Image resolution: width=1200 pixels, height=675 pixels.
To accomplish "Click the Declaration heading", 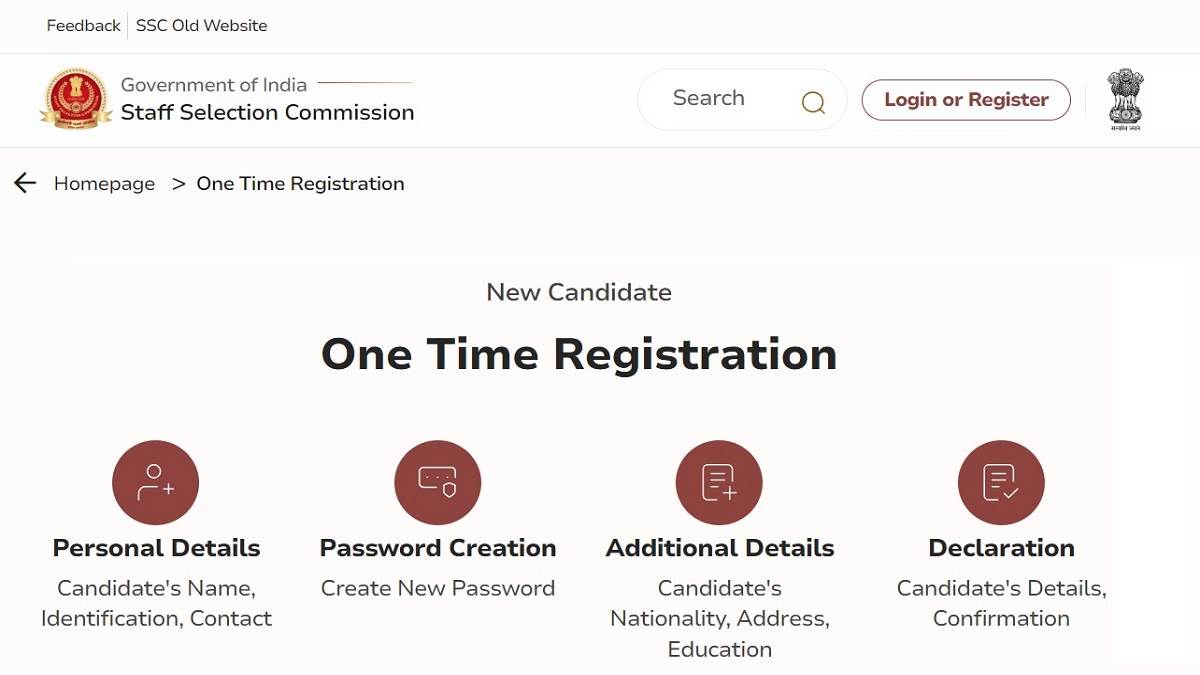I will (x=1001, y=548).
